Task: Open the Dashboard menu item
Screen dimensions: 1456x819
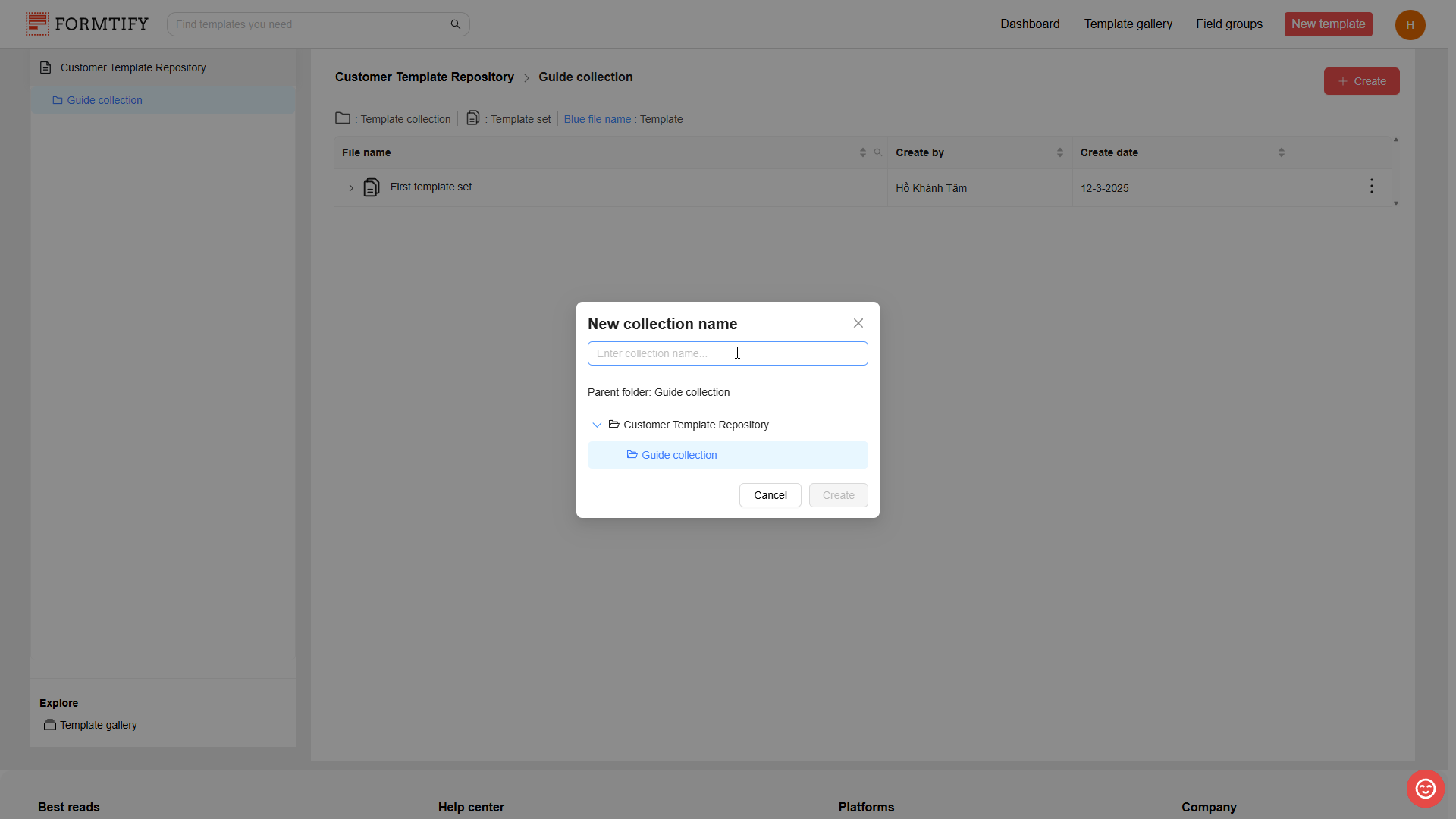Action: (1029, 24)
